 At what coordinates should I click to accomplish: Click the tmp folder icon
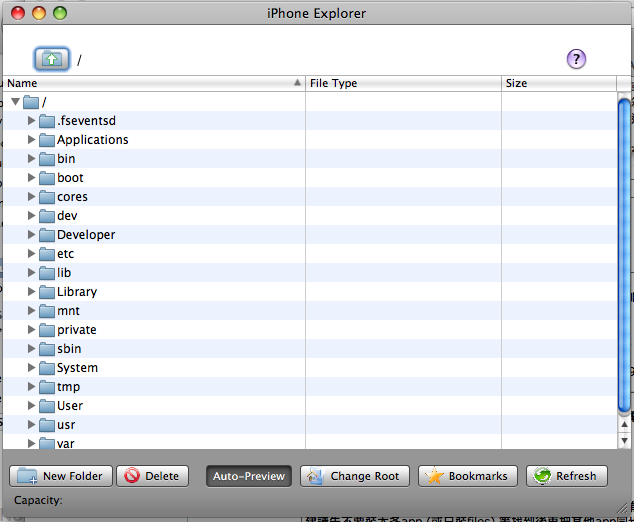(47, 387)
